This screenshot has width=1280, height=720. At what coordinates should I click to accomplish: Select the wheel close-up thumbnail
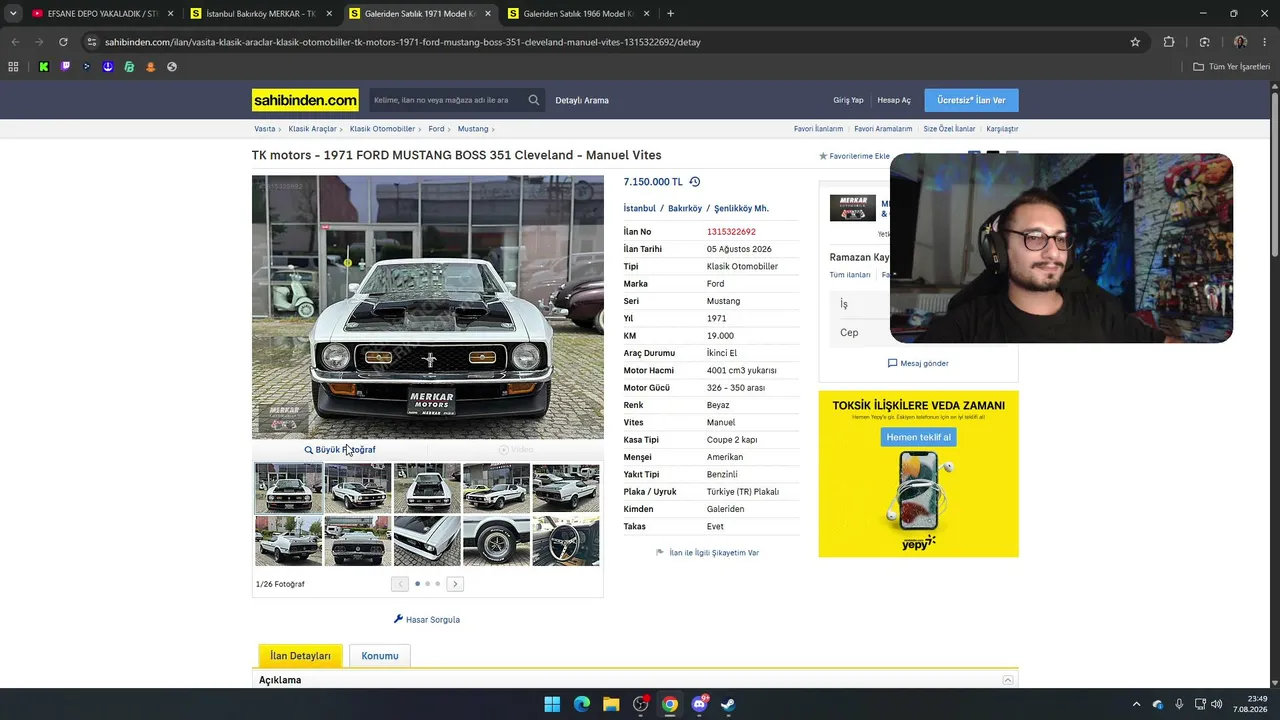496,541
